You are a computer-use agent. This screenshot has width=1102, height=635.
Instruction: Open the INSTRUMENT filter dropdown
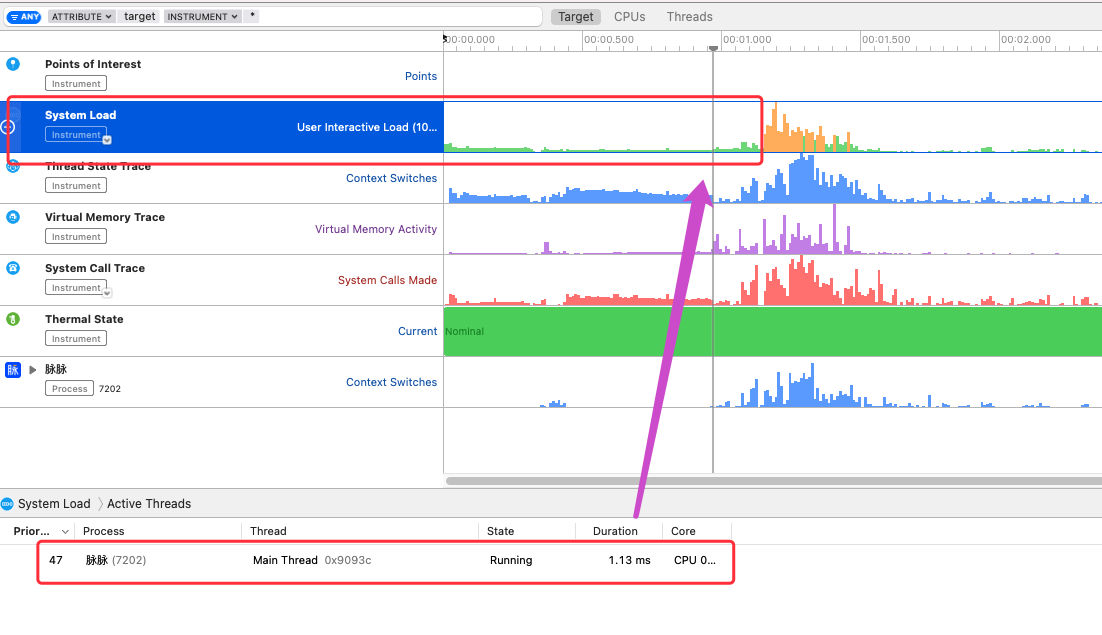(202, 16)
